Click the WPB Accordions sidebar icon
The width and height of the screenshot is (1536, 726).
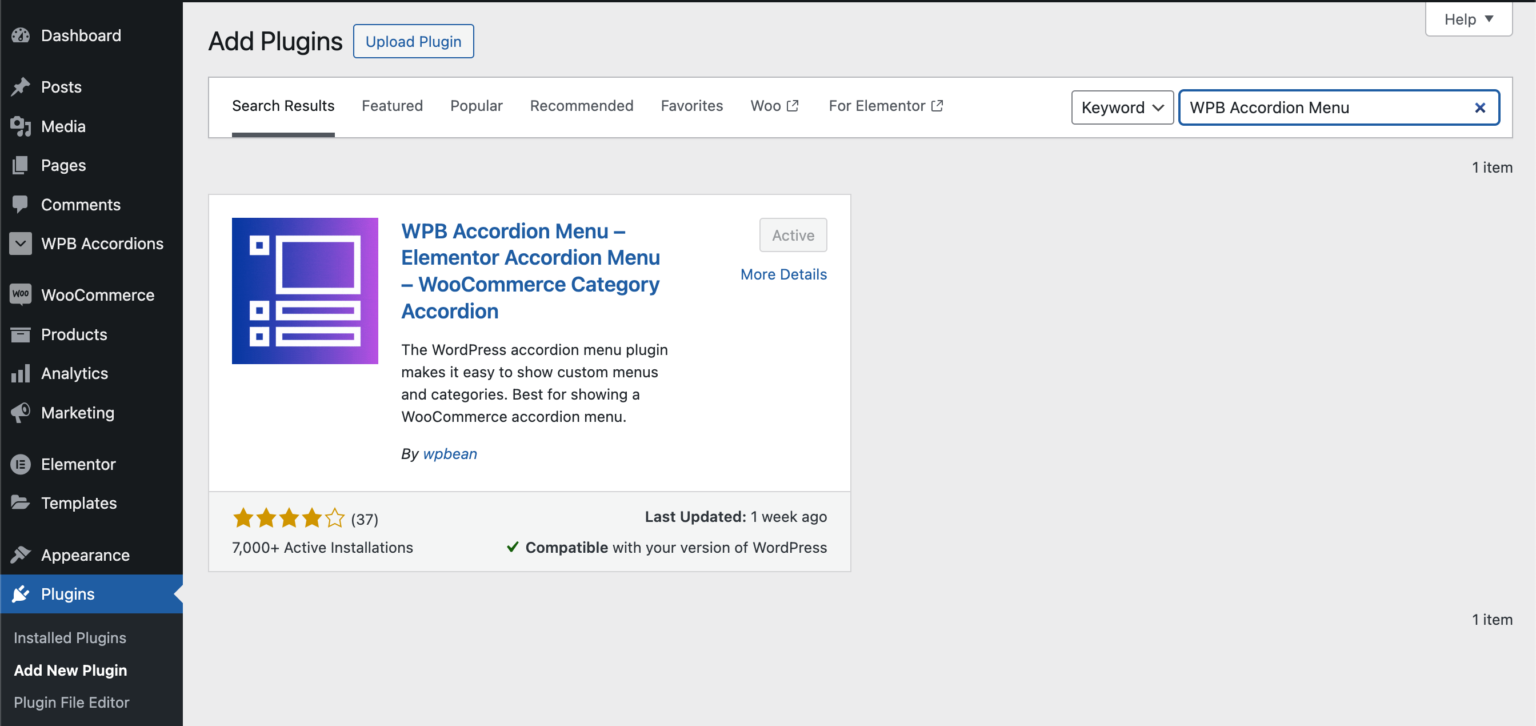pos(22,243)
